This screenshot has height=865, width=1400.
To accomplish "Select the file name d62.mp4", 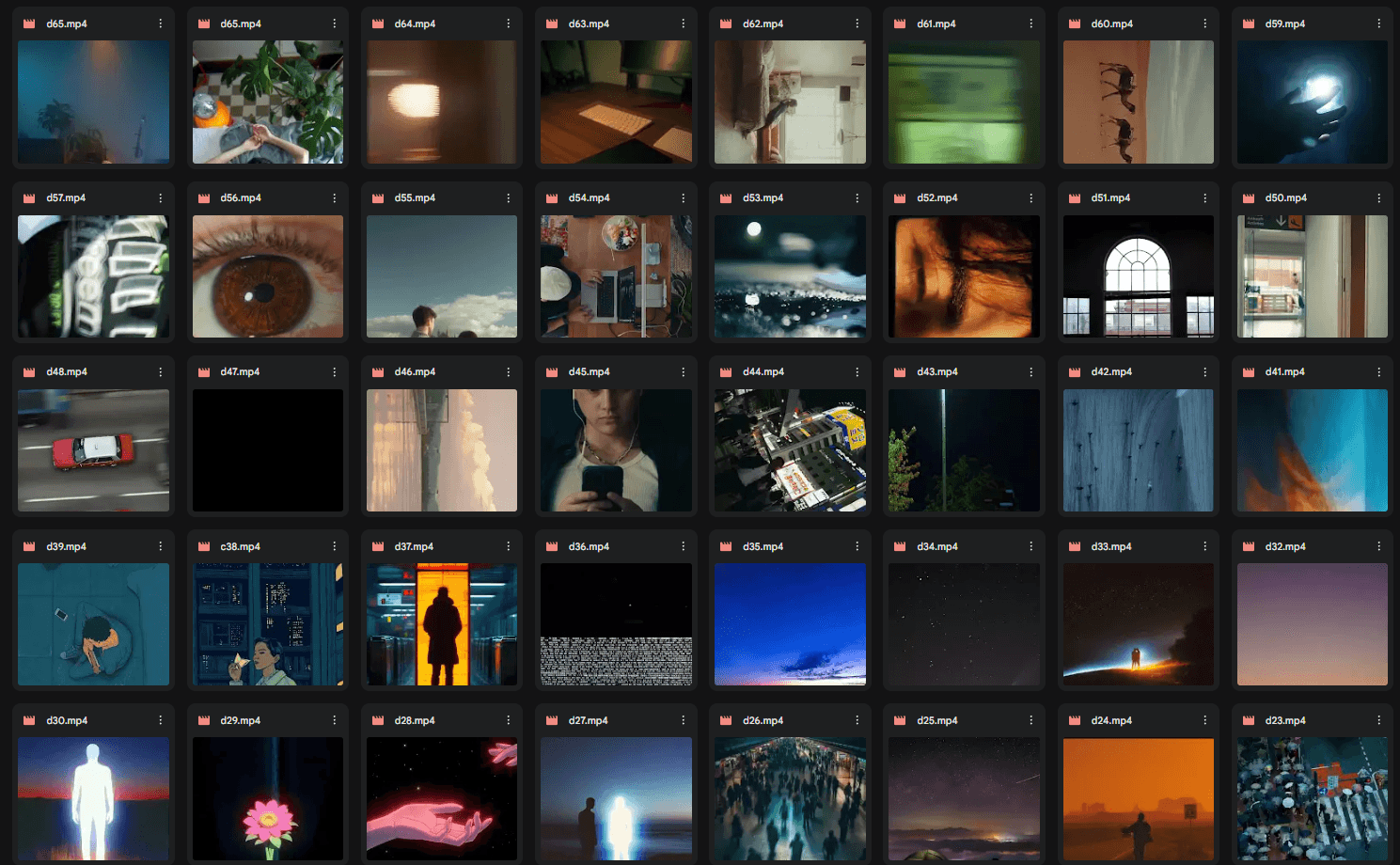I will click(x=763, y=24).
